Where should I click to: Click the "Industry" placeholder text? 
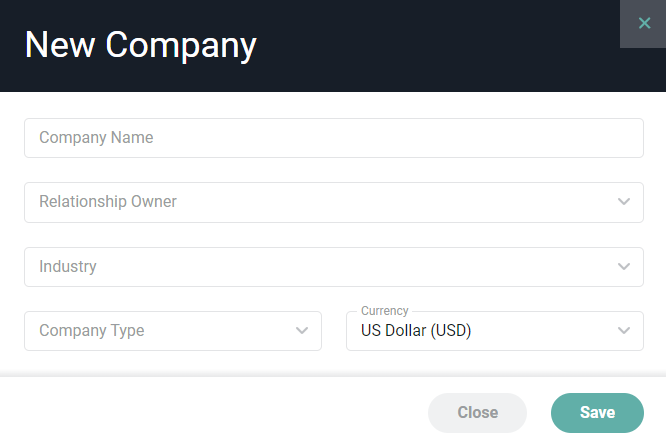tap(68, 267)
